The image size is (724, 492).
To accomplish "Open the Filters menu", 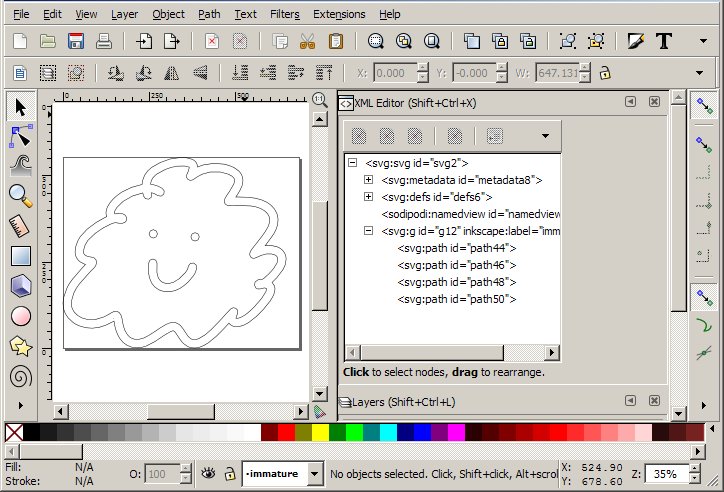I will tap(284, 14).
